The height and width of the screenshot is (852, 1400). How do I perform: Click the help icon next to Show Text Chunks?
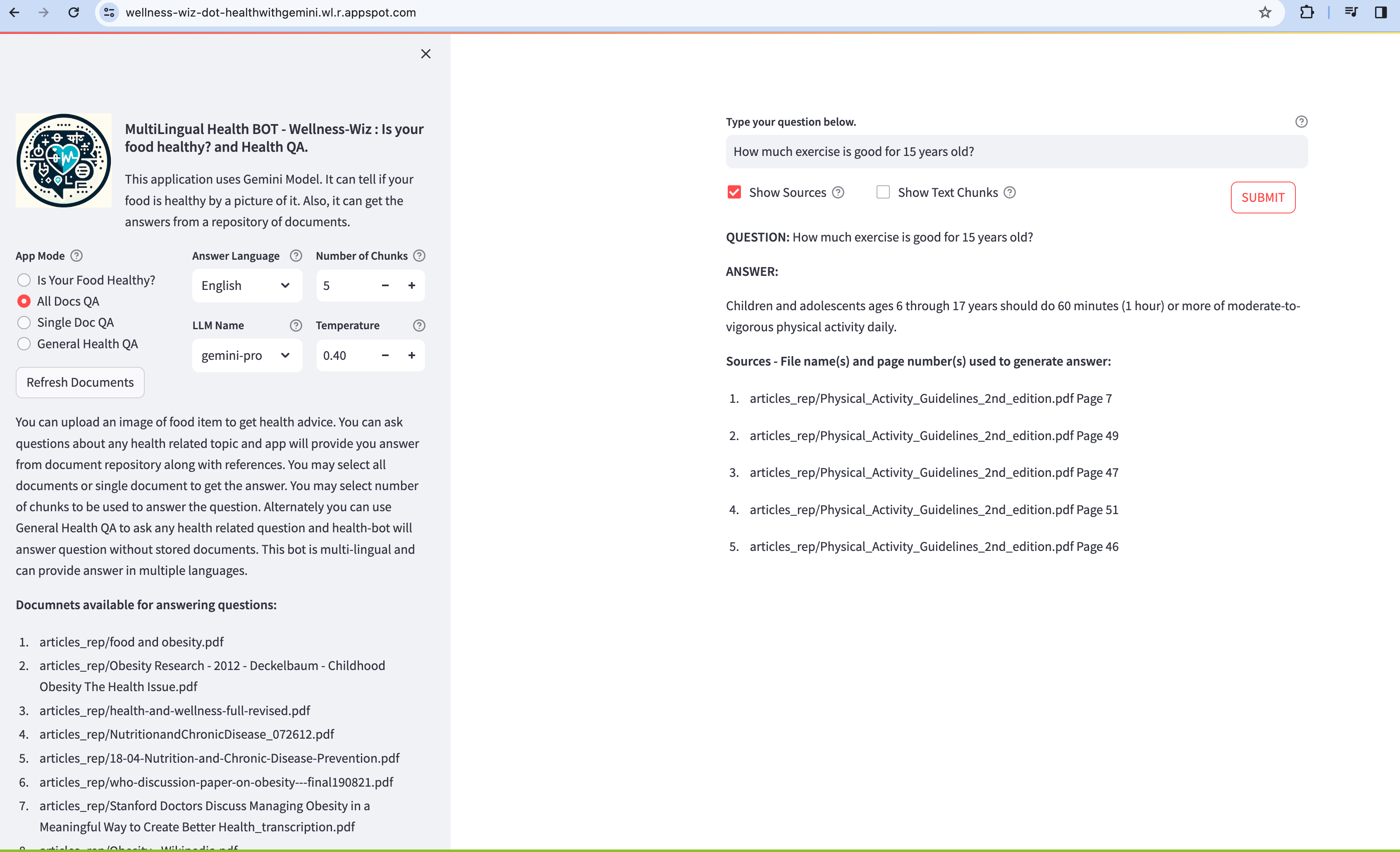click(1010, 193)
